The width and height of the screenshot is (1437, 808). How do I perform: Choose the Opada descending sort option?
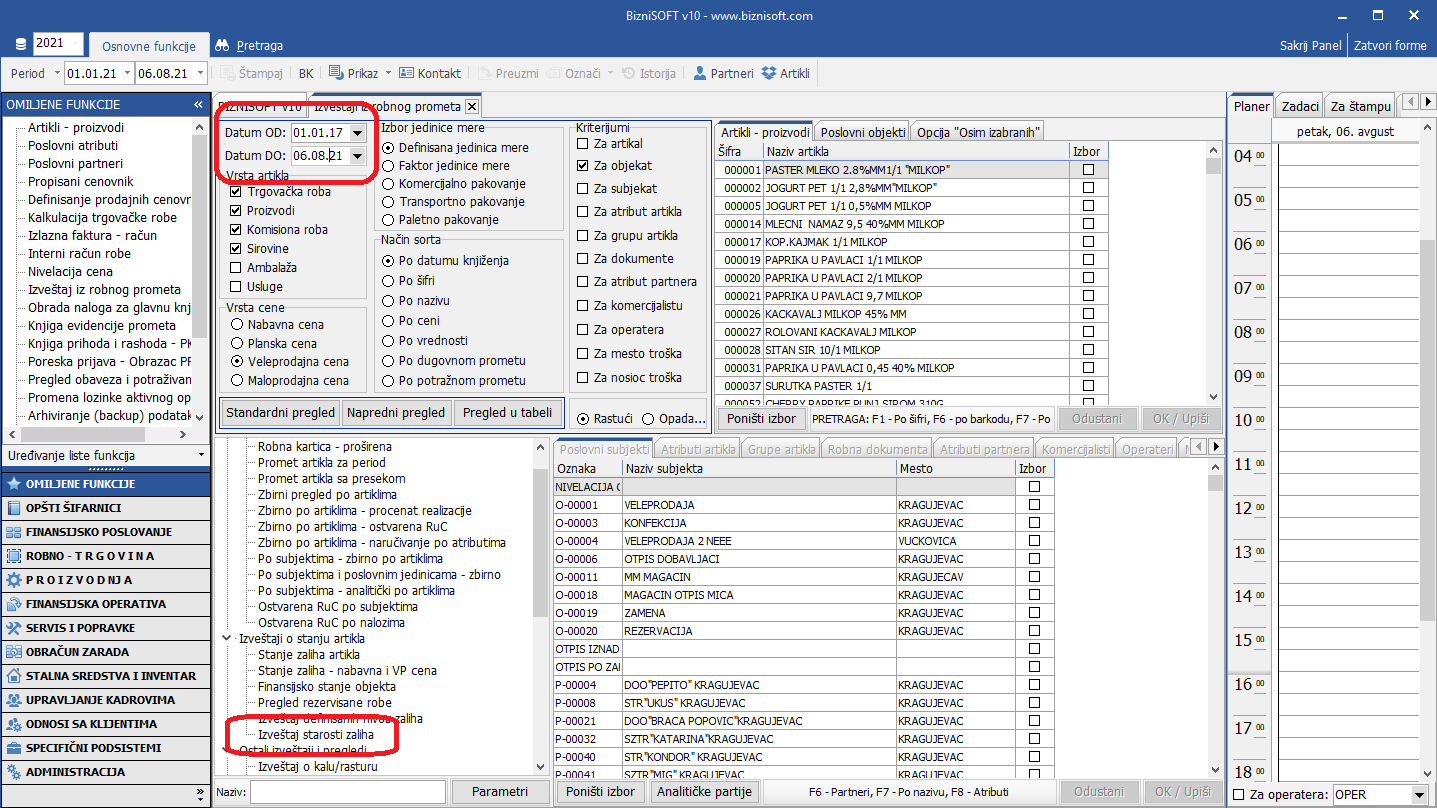coord(648,419)
